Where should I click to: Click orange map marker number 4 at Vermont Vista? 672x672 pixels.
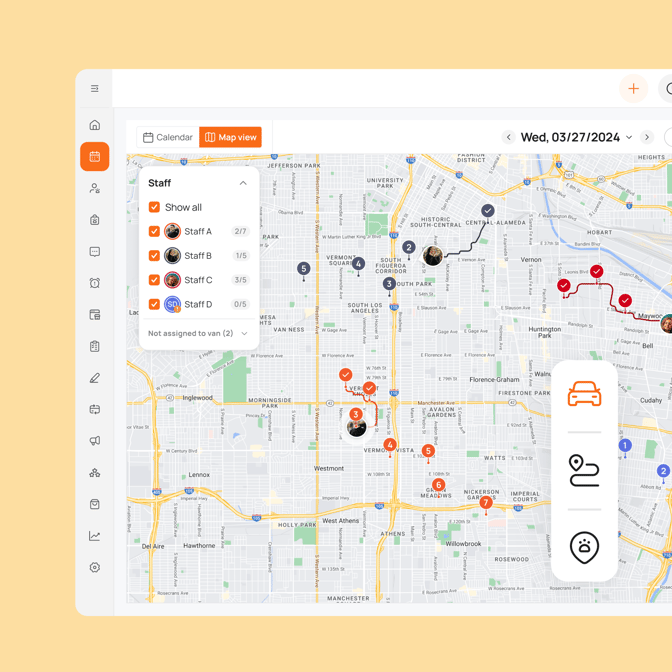pyautogui.click(x=390, y=444)
